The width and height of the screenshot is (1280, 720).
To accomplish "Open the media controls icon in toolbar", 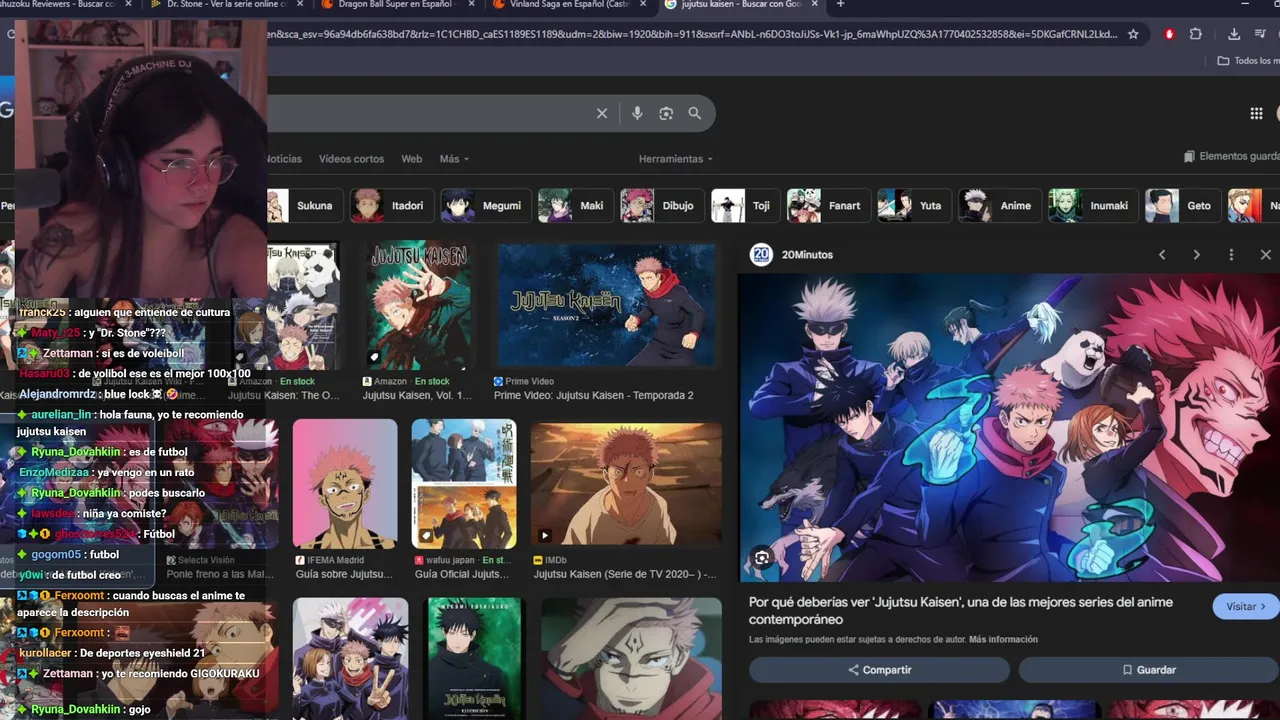I will (1260, 34).
